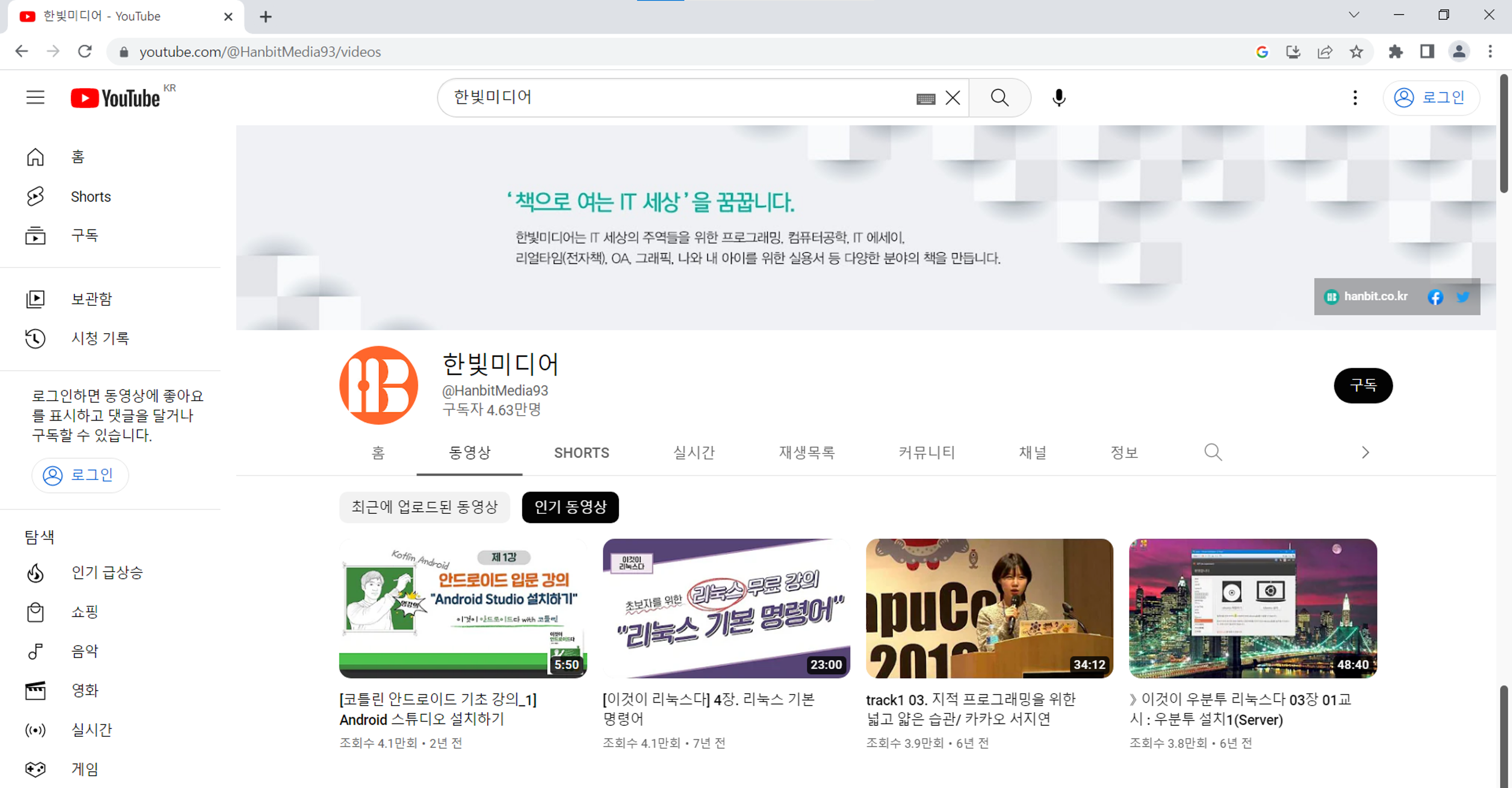Share this page from the address bar
This screenshot has height=788, width=1512.
(1325, 52)
